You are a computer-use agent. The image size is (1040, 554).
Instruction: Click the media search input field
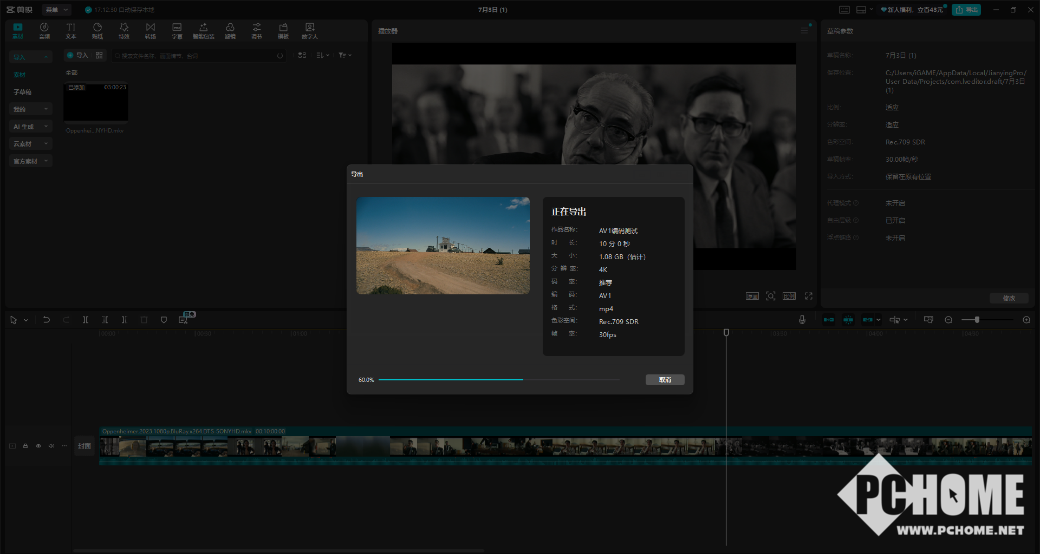[199, 56]
